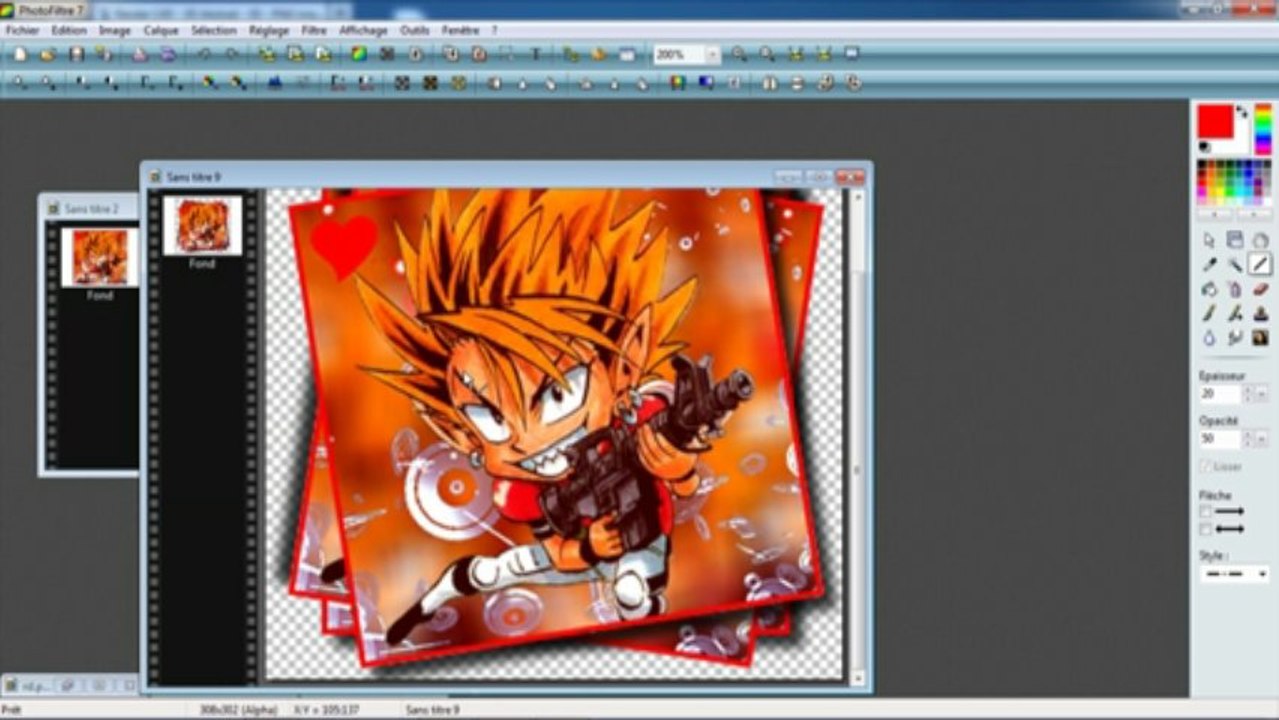Choose the Selection arrow tool
The width and height of the screenshot is (1279, 720).
coord(1209,240)
